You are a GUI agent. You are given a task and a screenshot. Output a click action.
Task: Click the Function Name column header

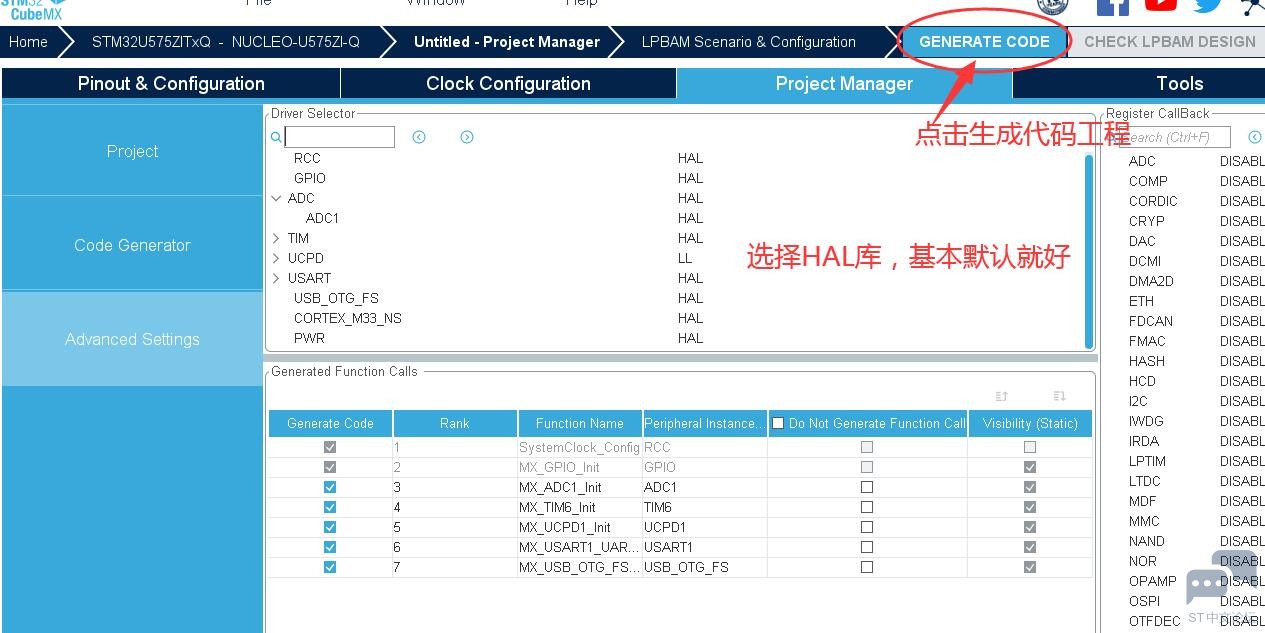579,423
